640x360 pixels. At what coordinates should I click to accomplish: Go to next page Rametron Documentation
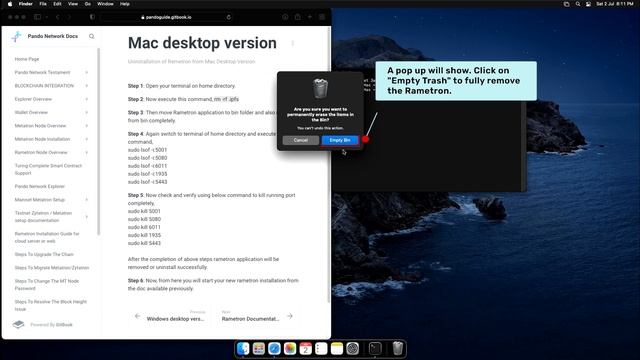tap(257, 316)
